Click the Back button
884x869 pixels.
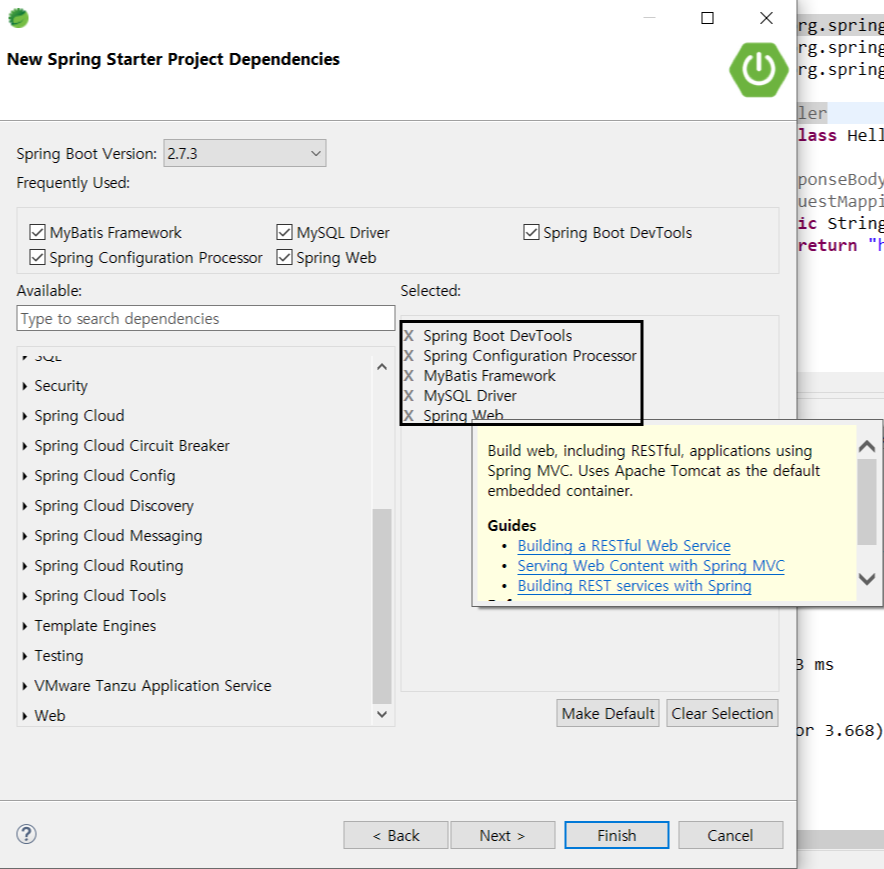(x=396, y=835)
